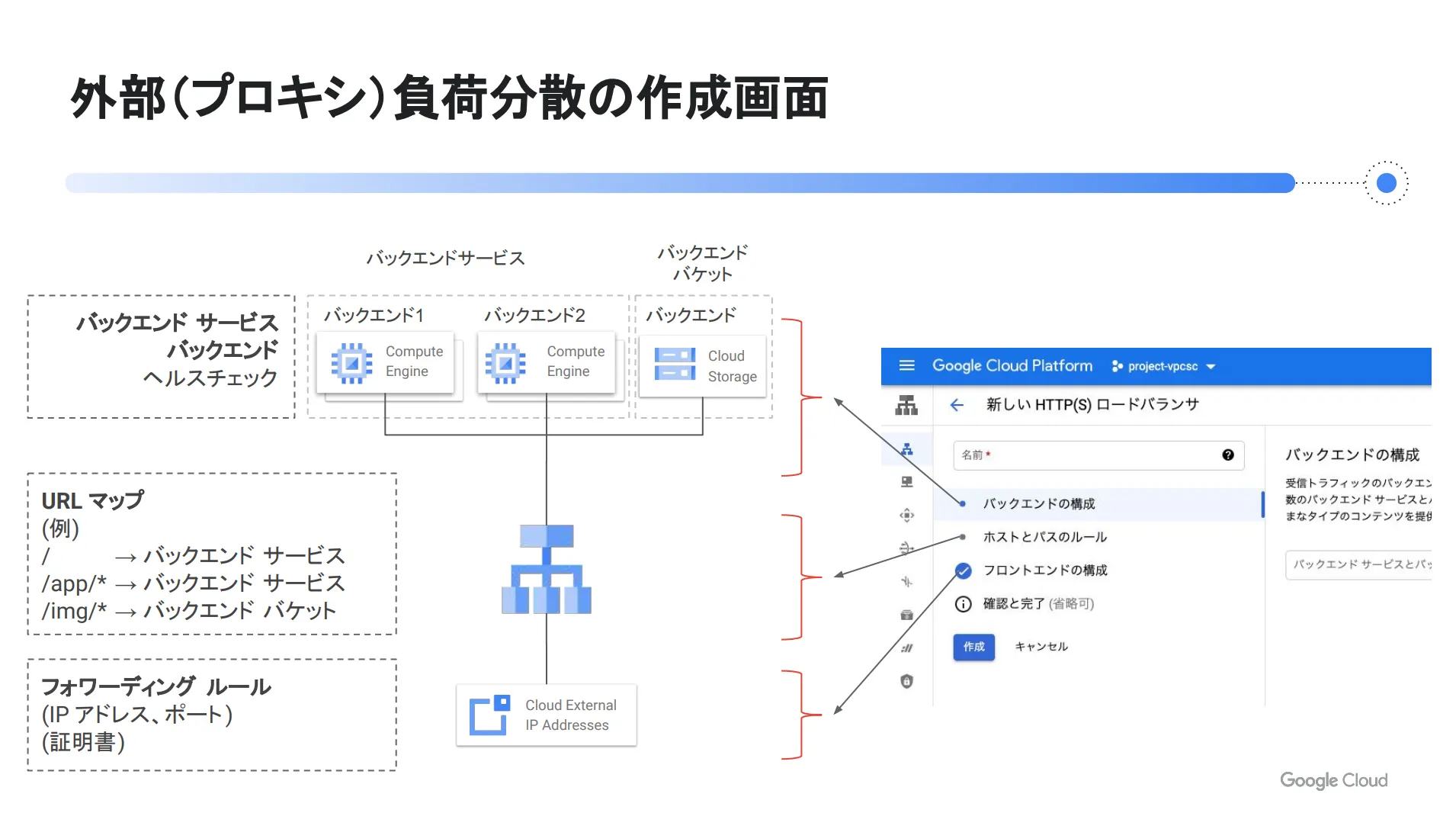Screen dimensions: 1456x813
Task: Click the Cloud External IP Addresses label
Action: pos(570,715)
